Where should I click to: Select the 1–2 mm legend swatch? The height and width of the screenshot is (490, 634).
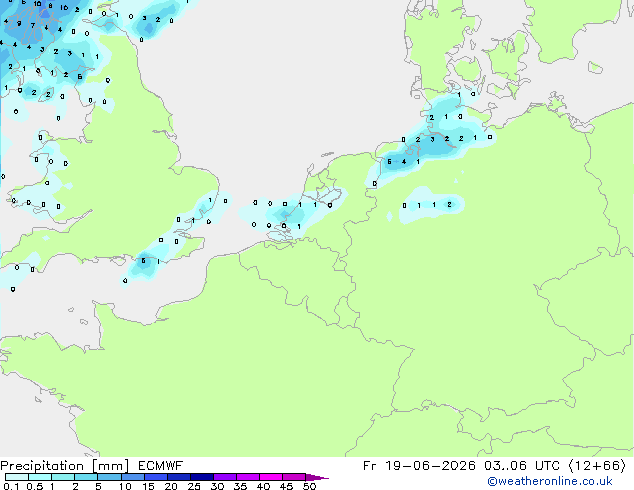[63, 477]
